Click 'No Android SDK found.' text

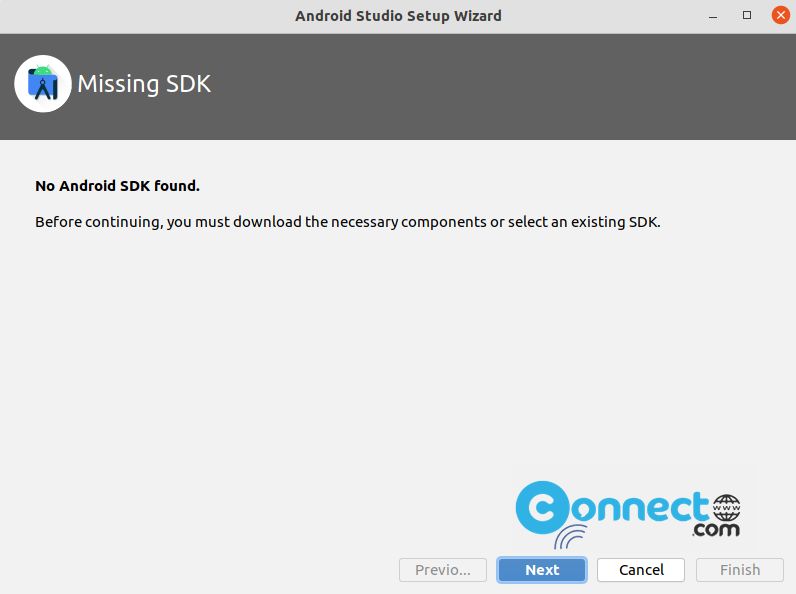pyautogui.click(x=117, y=186)
